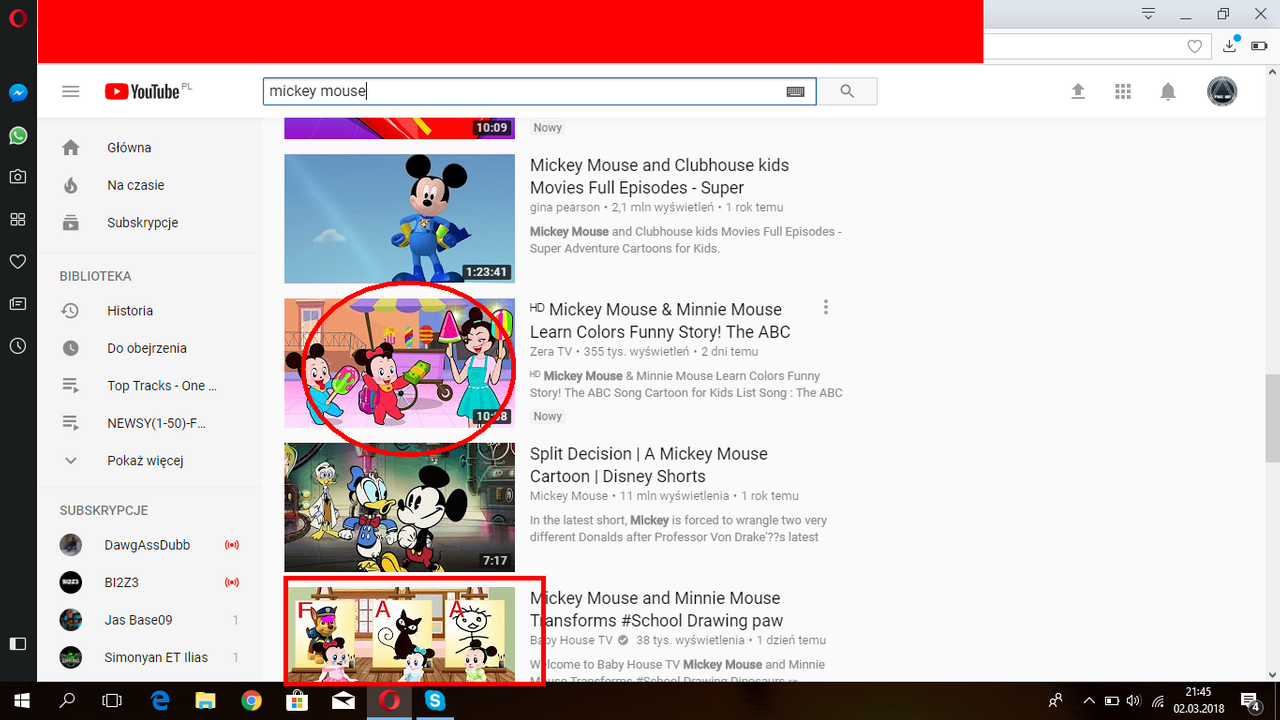Launch Microsoft Edge from the taskbar
Screen dimensions: 1280x720
(160, 701)
